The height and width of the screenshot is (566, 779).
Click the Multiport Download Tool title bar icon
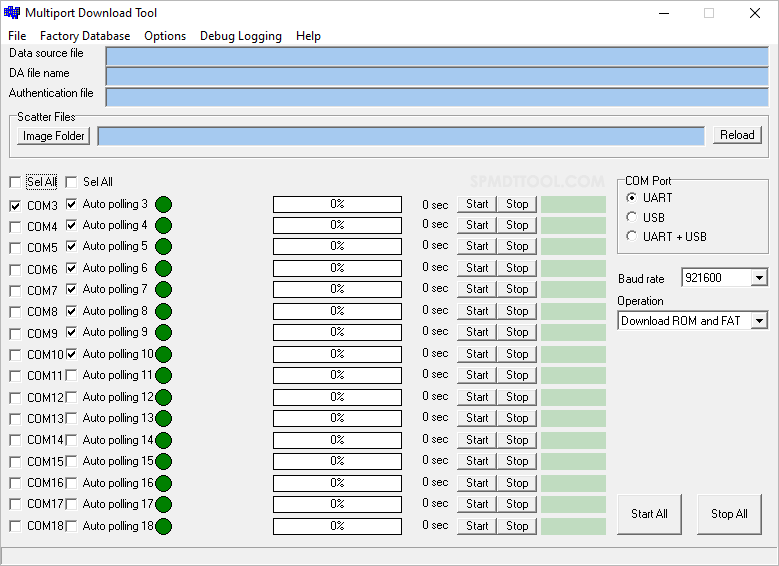(11, 12)
